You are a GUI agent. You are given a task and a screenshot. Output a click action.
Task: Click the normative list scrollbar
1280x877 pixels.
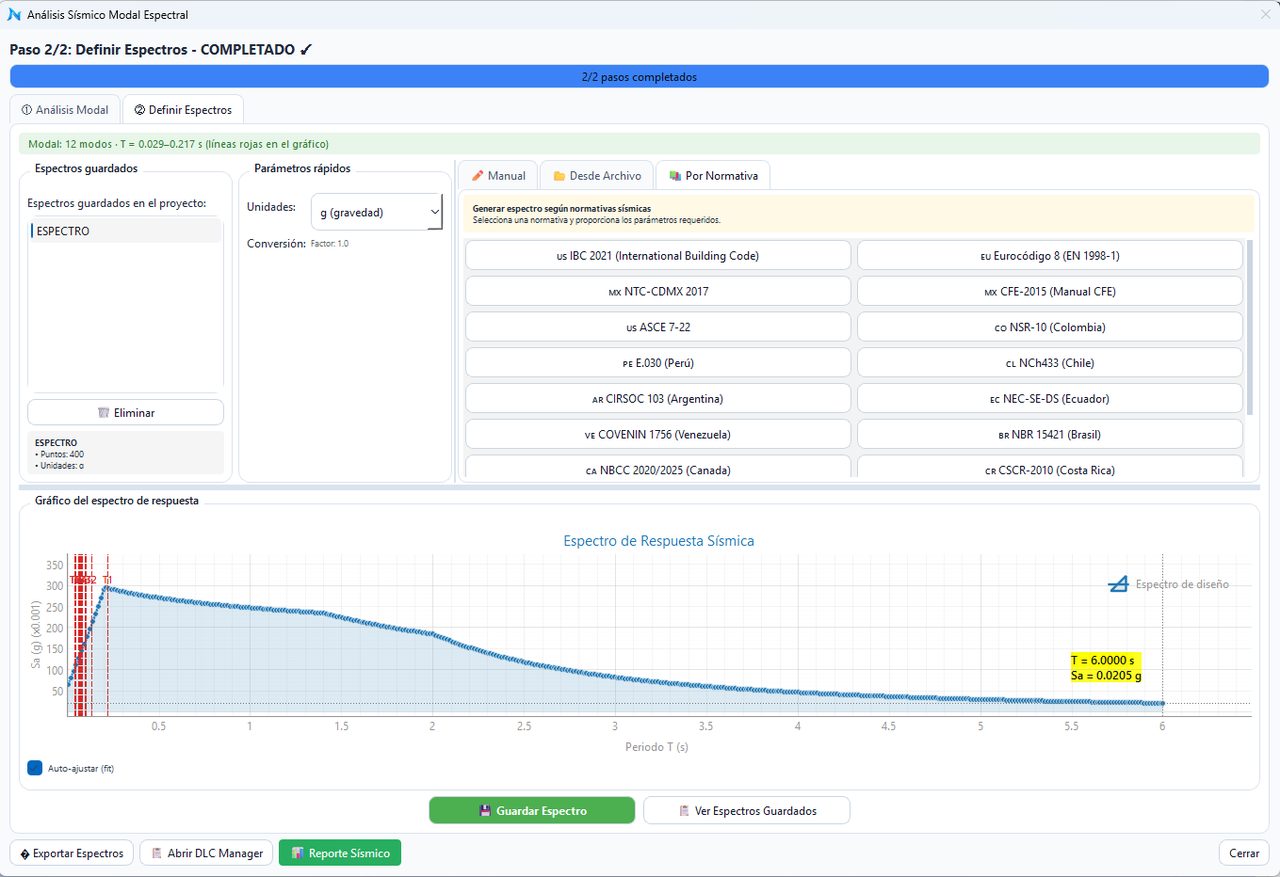[1249, 327]
